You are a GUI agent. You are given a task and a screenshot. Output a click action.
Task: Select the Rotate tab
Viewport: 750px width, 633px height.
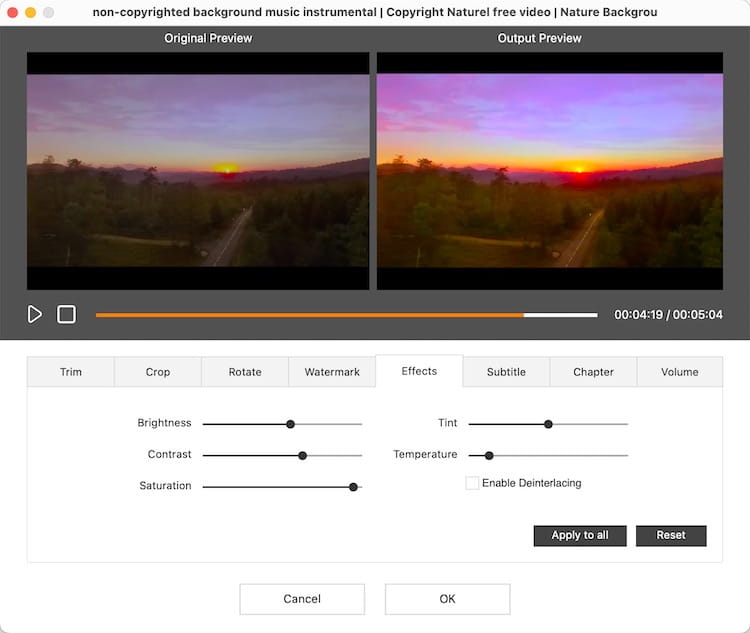click(245, 372)
